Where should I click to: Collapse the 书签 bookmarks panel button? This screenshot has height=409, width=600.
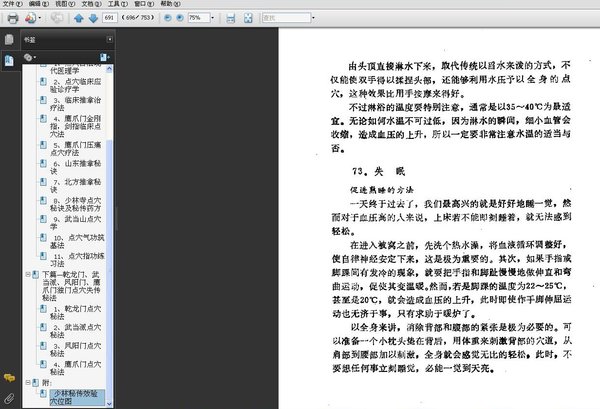[109, 39]
